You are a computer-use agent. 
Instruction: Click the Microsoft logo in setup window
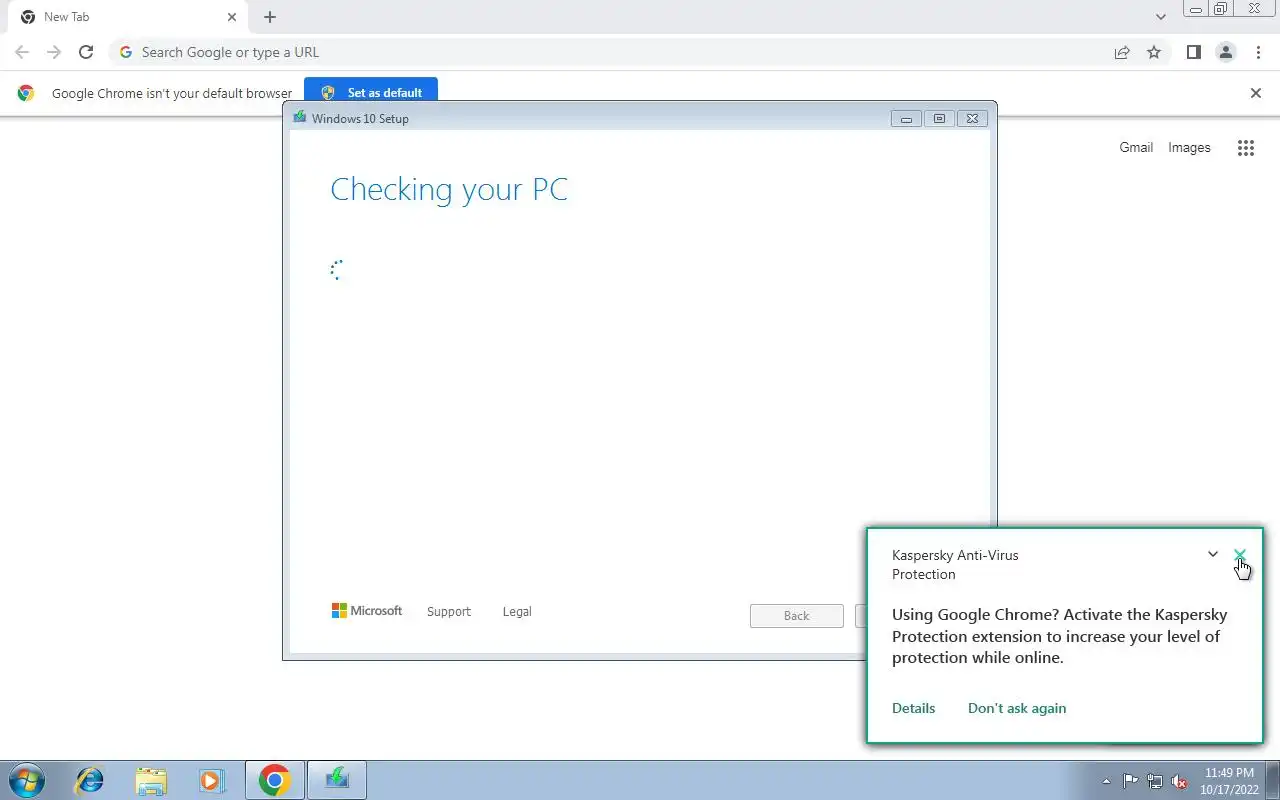pos(367,610)
